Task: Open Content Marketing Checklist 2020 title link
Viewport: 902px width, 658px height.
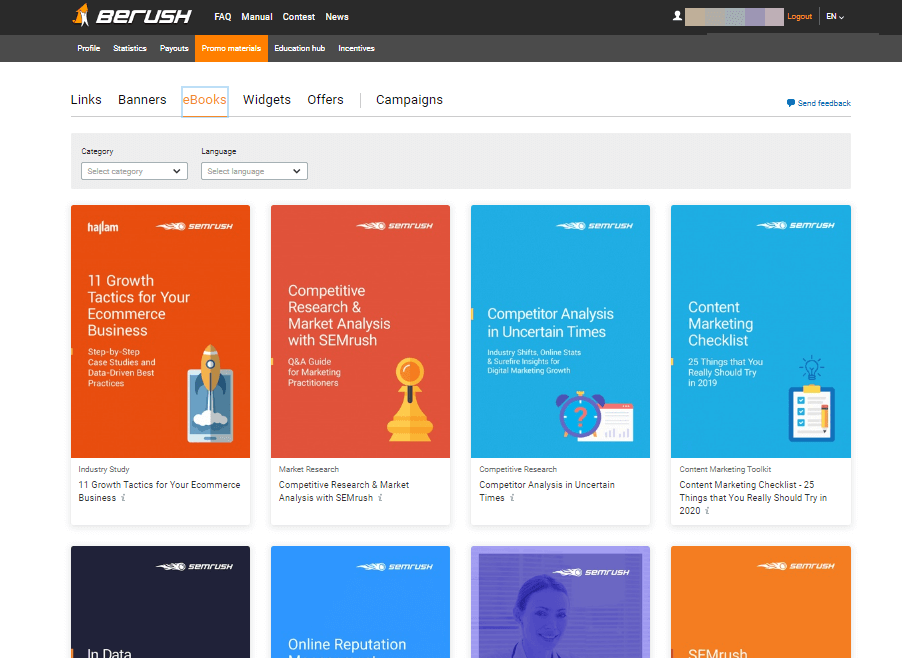Action: point(752,498)
